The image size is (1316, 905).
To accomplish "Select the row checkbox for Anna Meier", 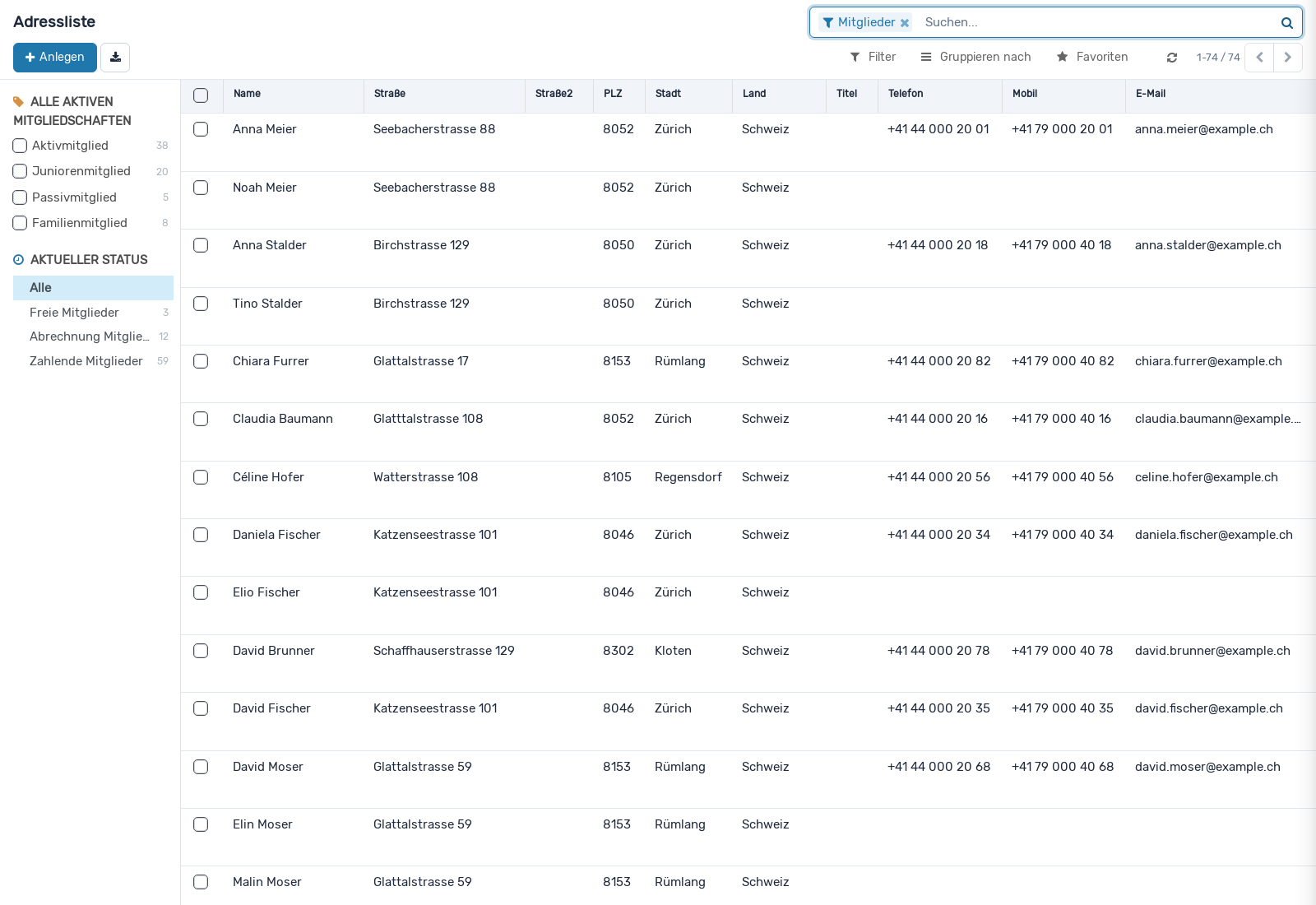I will point(201,129).
